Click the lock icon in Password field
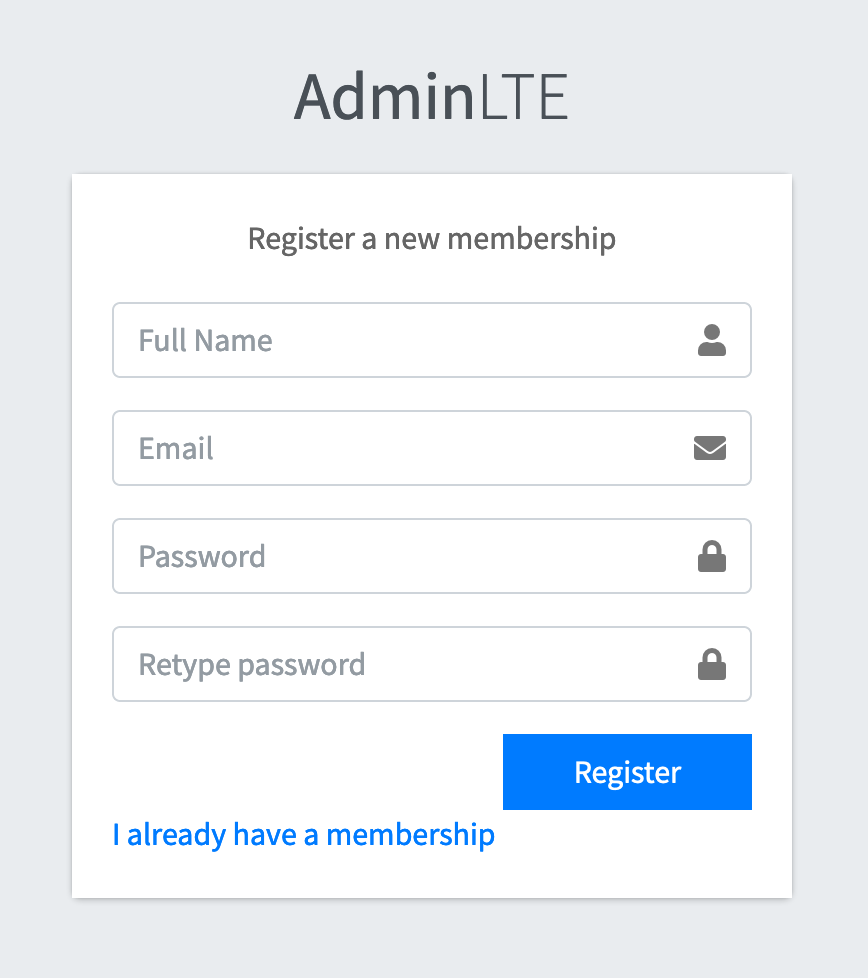The image size is (868, 978). [711, 556]
